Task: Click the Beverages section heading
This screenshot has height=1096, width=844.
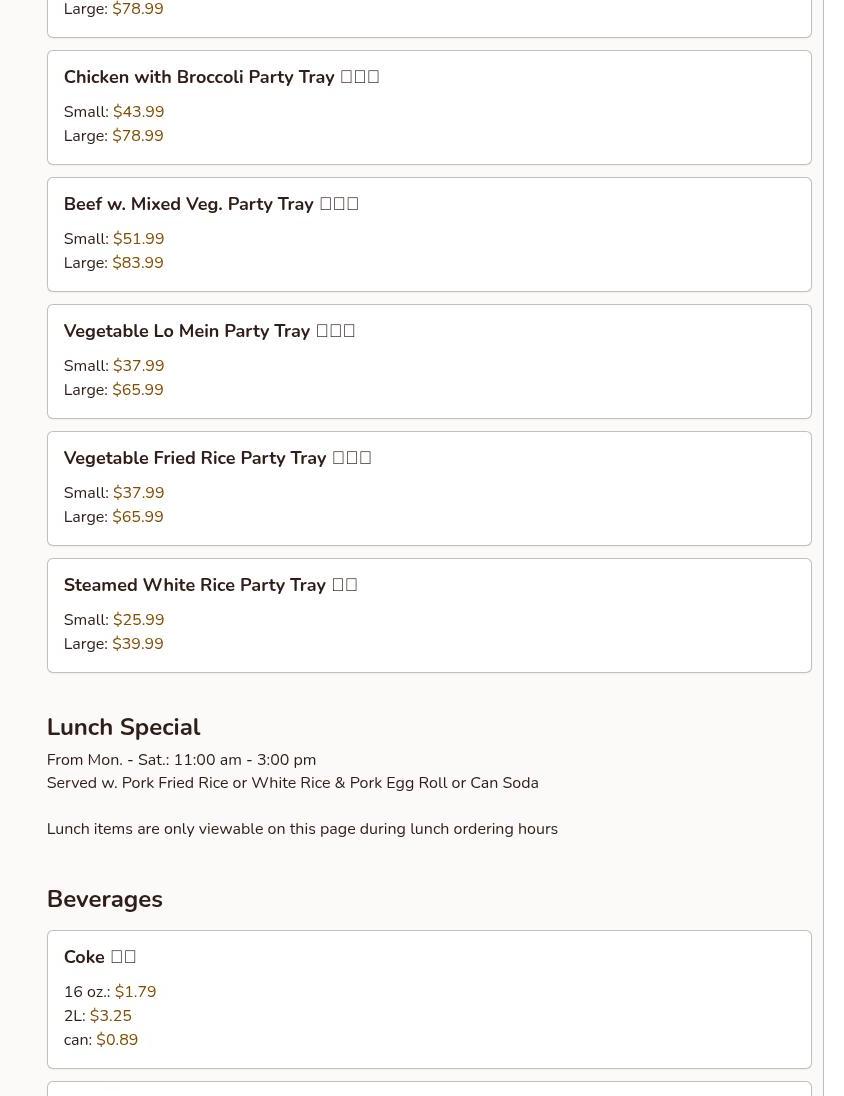Action: (x=104, y=899)
